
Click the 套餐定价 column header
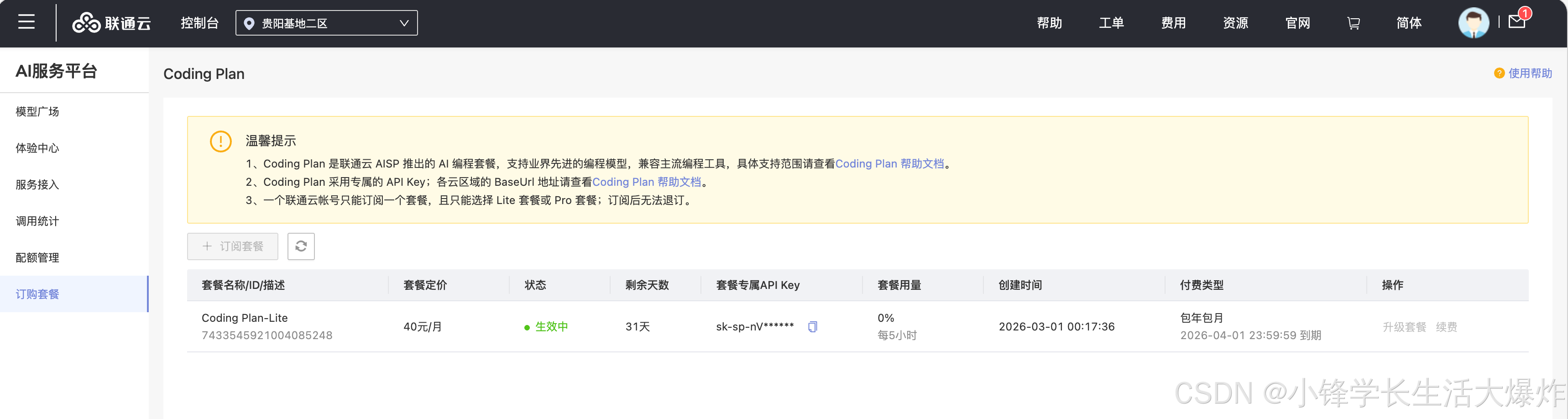point(425,285)
